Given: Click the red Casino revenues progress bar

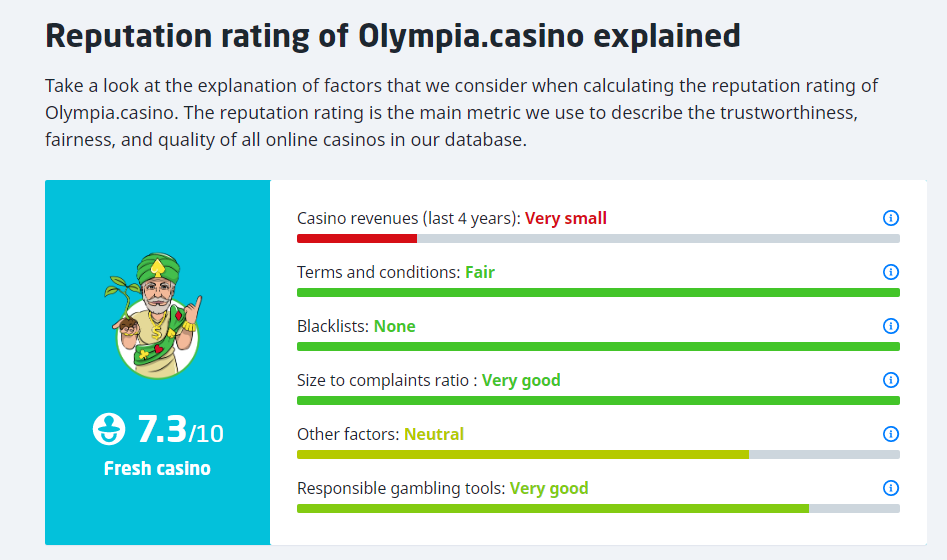Looking at the screenshot, I should point(357,238).
